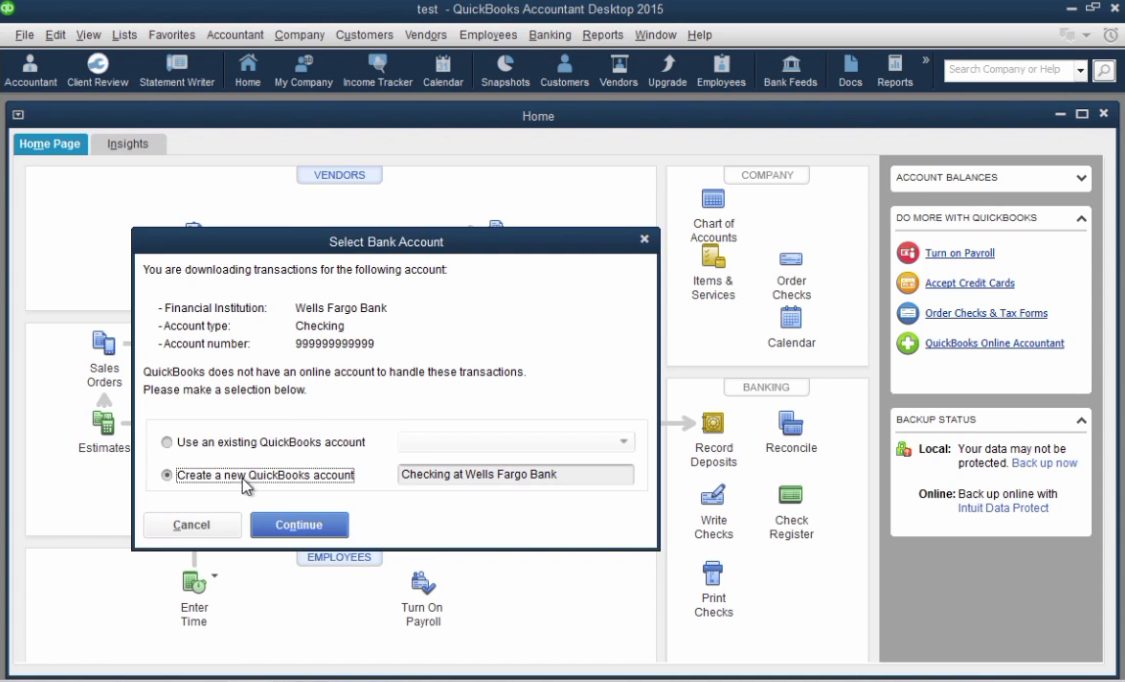Open Intuit Data Protect link
1125x682 pixels.
1003,508
